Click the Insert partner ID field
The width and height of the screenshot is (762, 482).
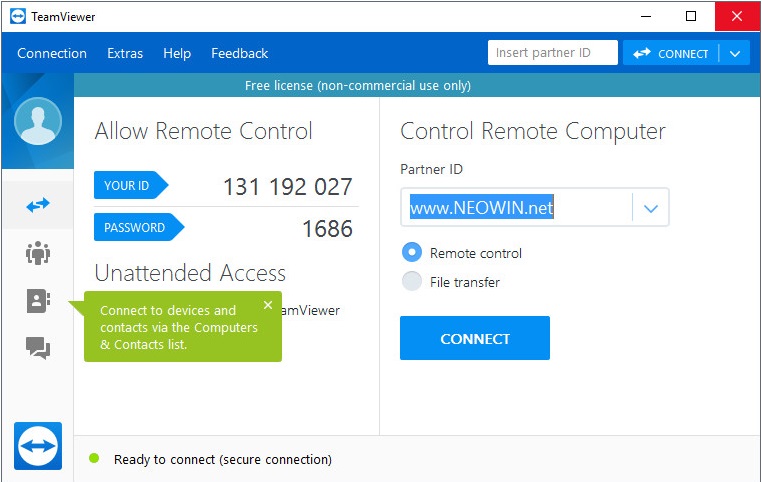click(552, 54)
